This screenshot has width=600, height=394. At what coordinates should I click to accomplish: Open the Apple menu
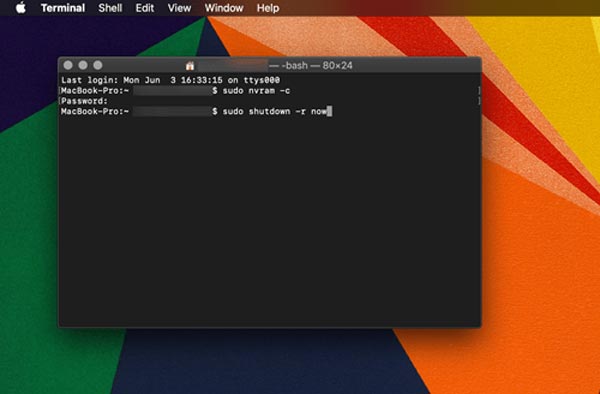[21, 7]
